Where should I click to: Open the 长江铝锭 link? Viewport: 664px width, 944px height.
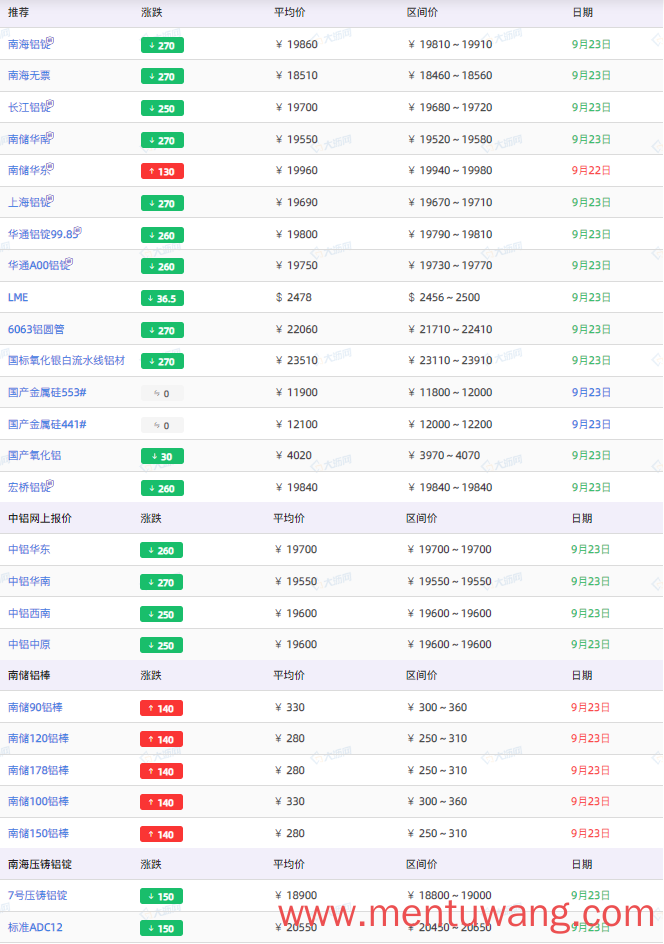click(28, 108)
